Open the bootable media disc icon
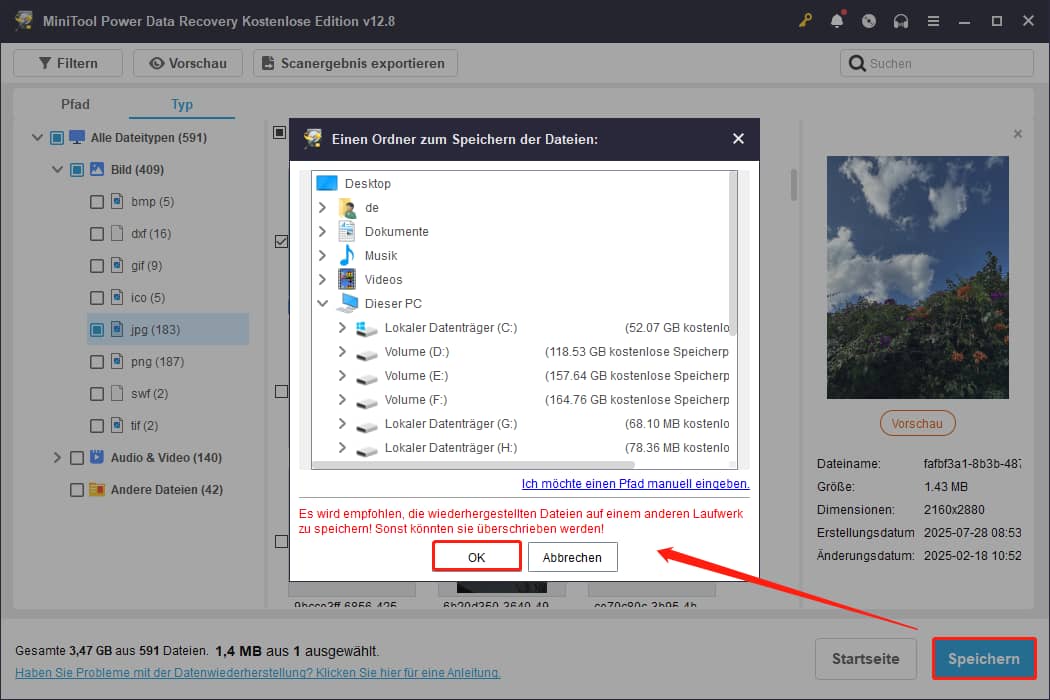Image resolution: width=1050 pixels, height=700 pixels. pyautogui.click(x=869, y=20)
